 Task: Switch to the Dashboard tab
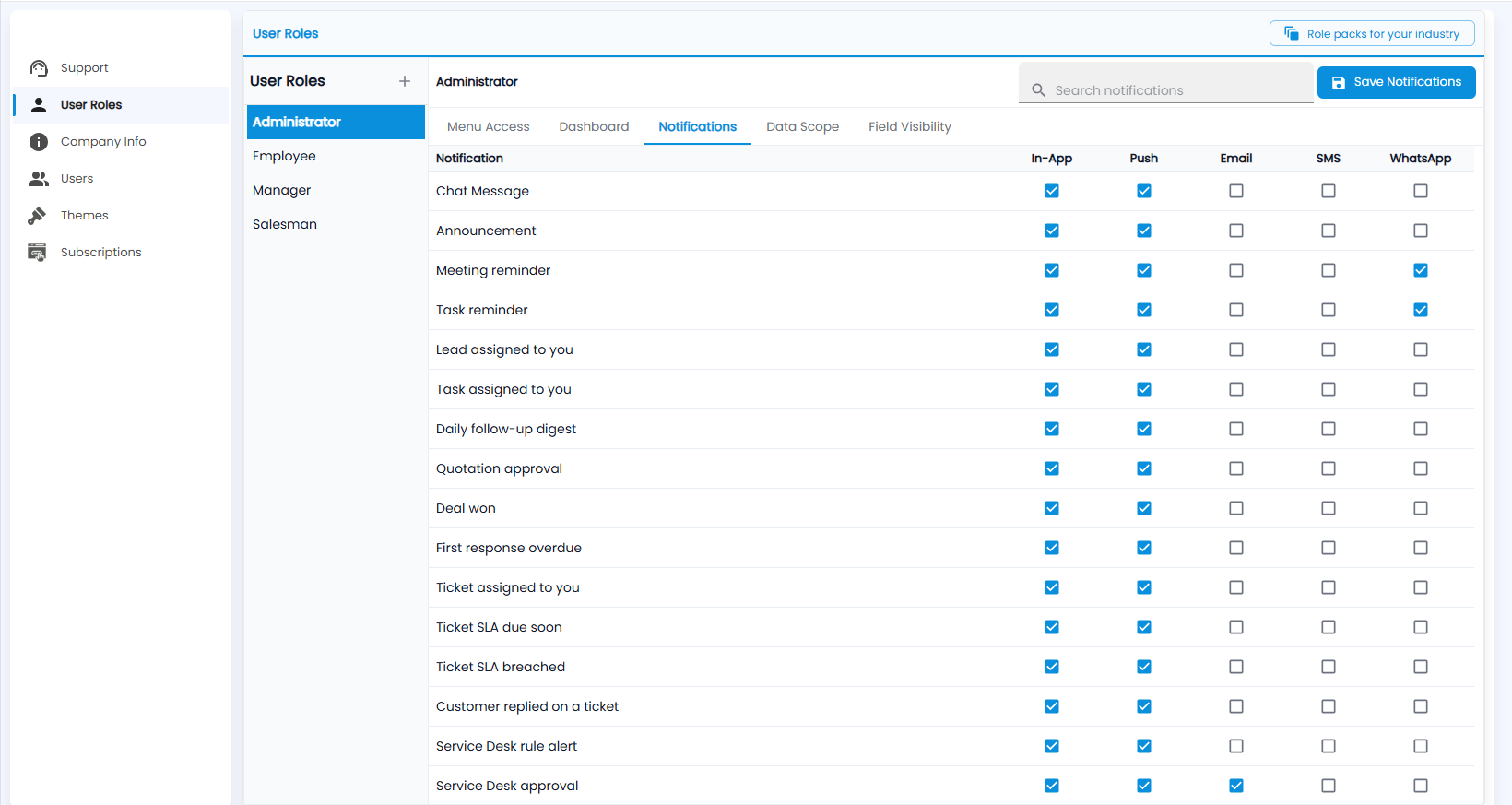[594, 127]
